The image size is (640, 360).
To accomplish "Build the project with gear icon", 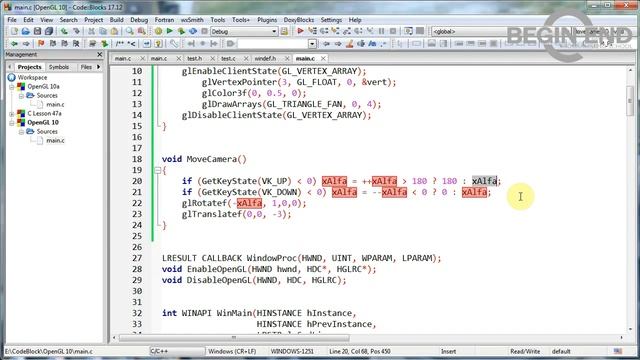I will 158,31.
